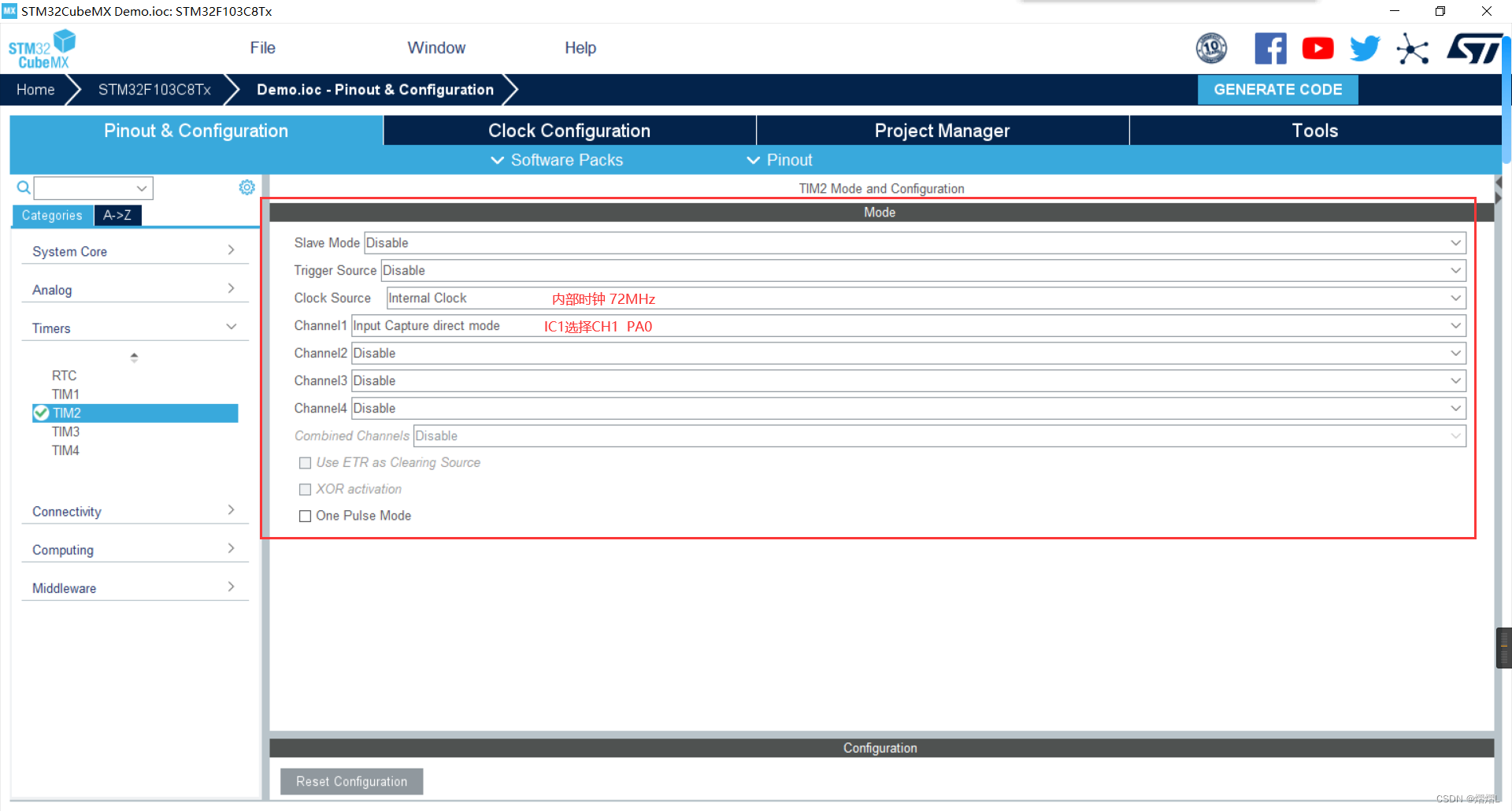Switch to Clock Configuration tab
Screen dimensions: 1512x811
569,131
